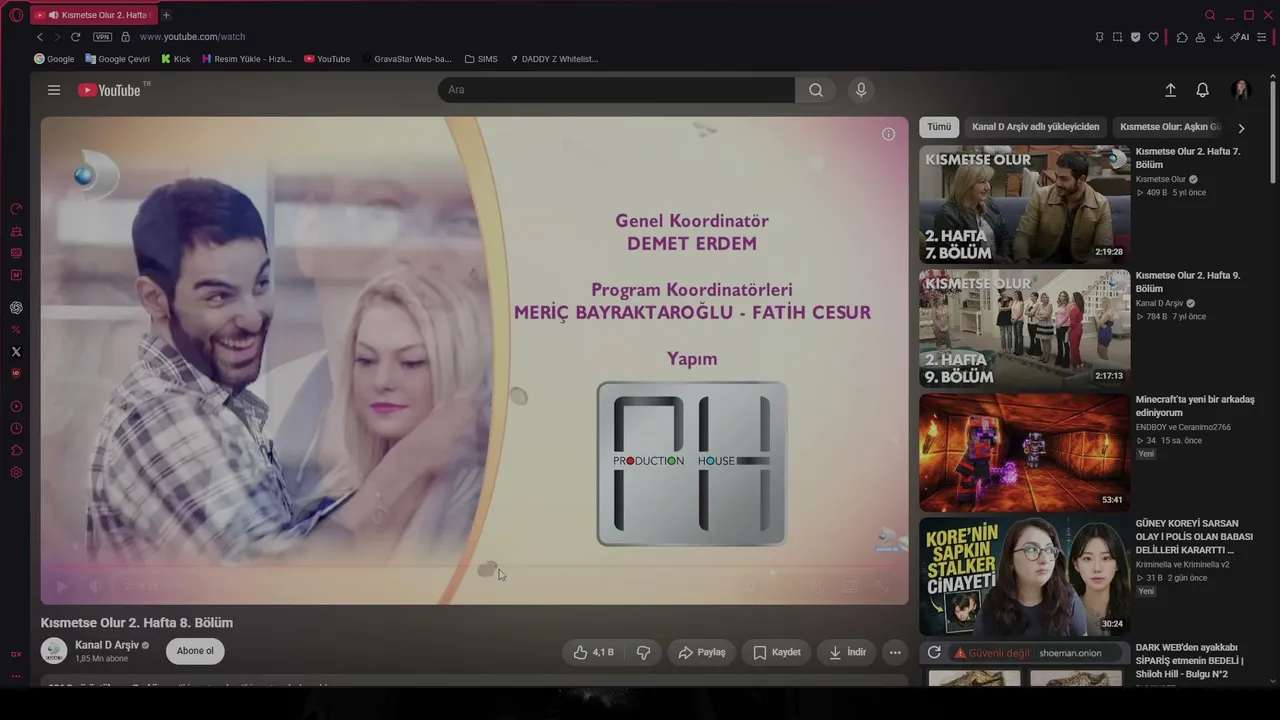Open the browser downloads icon
Screen dimensions: 1280x720
pyautogui.click(x=1218, y=37)
